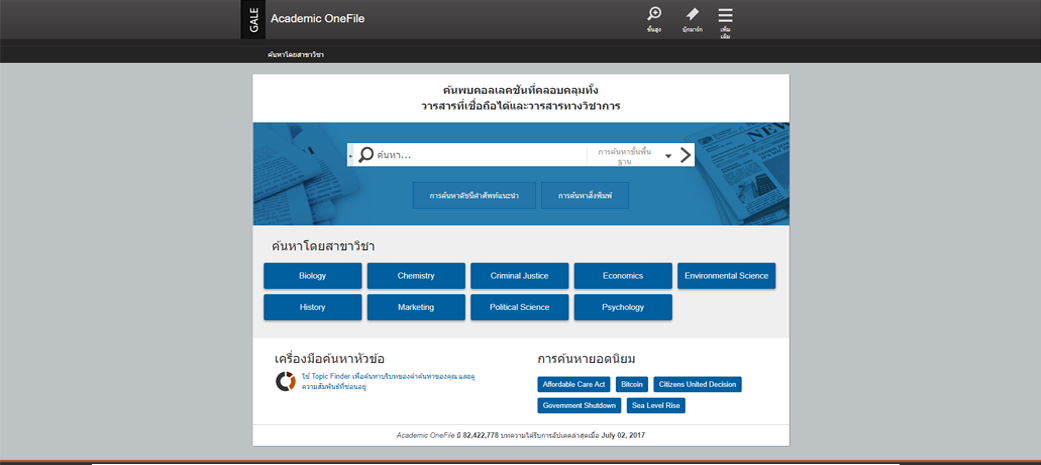This screenshot has width=1041, height=465.
Task: Search popular topic Affordable Care Act
Action: click(574, 385)
